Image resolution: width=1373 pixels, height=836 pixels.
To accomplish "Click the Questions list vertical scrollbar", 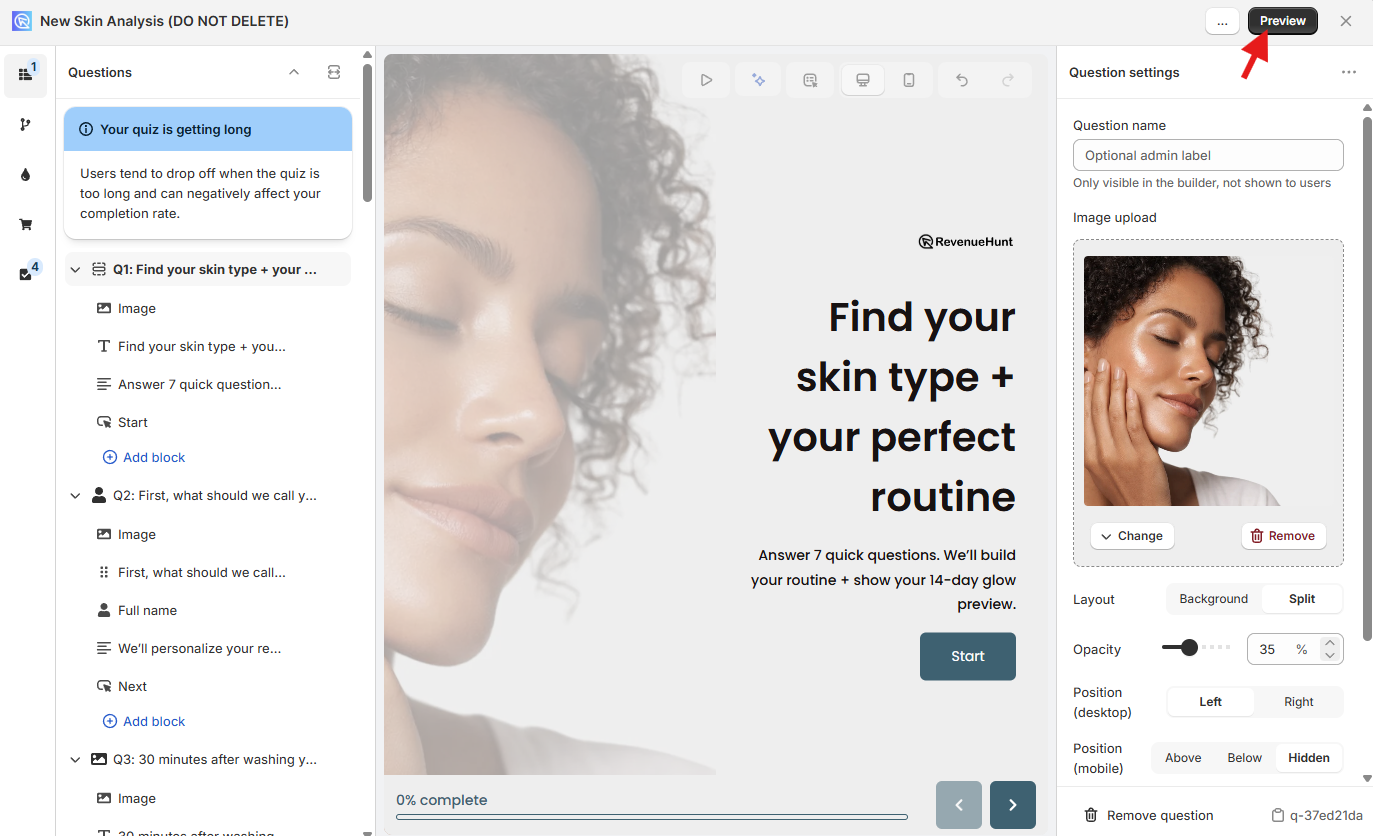I will pos(368,133).
